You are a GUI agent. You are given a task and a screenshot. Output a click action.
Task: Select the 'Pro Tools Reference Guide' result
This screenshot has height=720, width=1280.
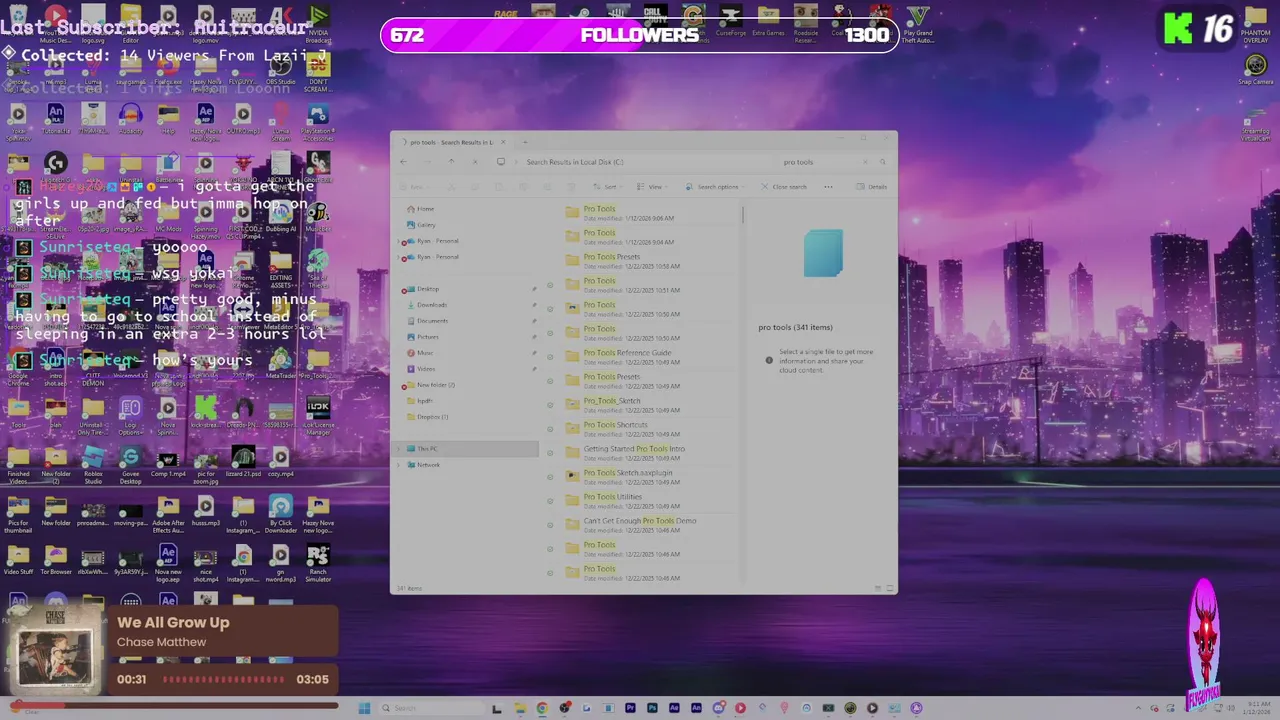(650, 357)
